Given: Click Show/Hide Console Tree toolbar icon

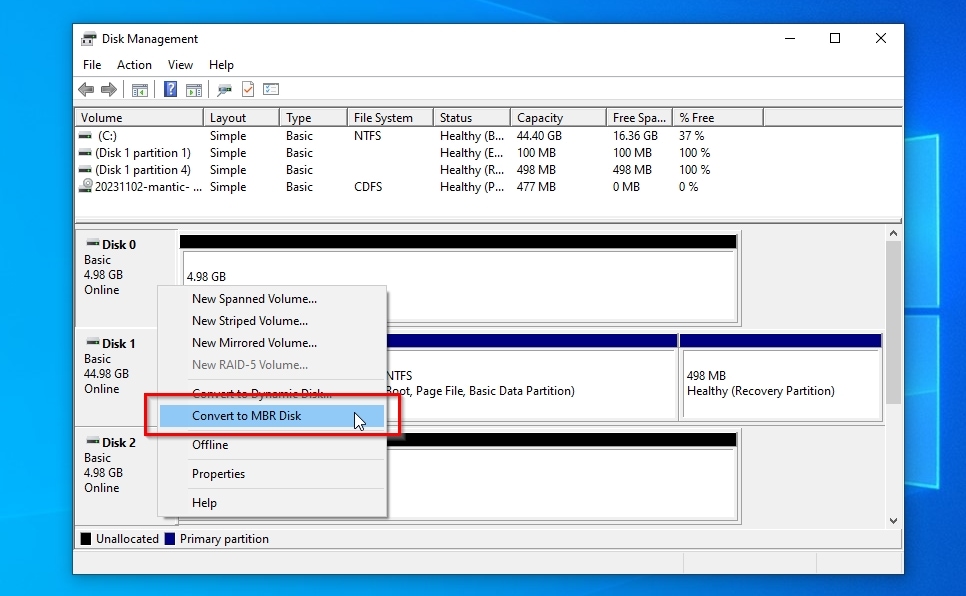Looking at the screenshot, I should [x=140, y=90].
